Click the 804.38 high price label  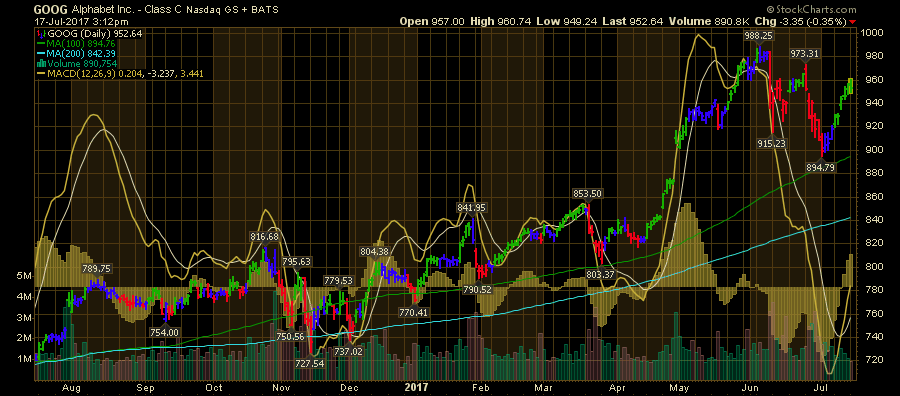pyautogui.click(x=374, y=251)
